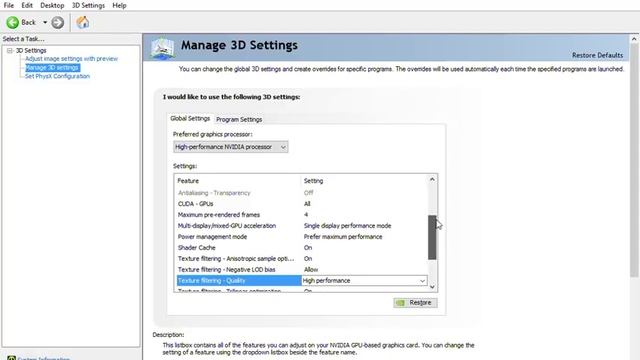Click the System Information icon
This screenshot has height=360, width=640.
coord(11,358)
